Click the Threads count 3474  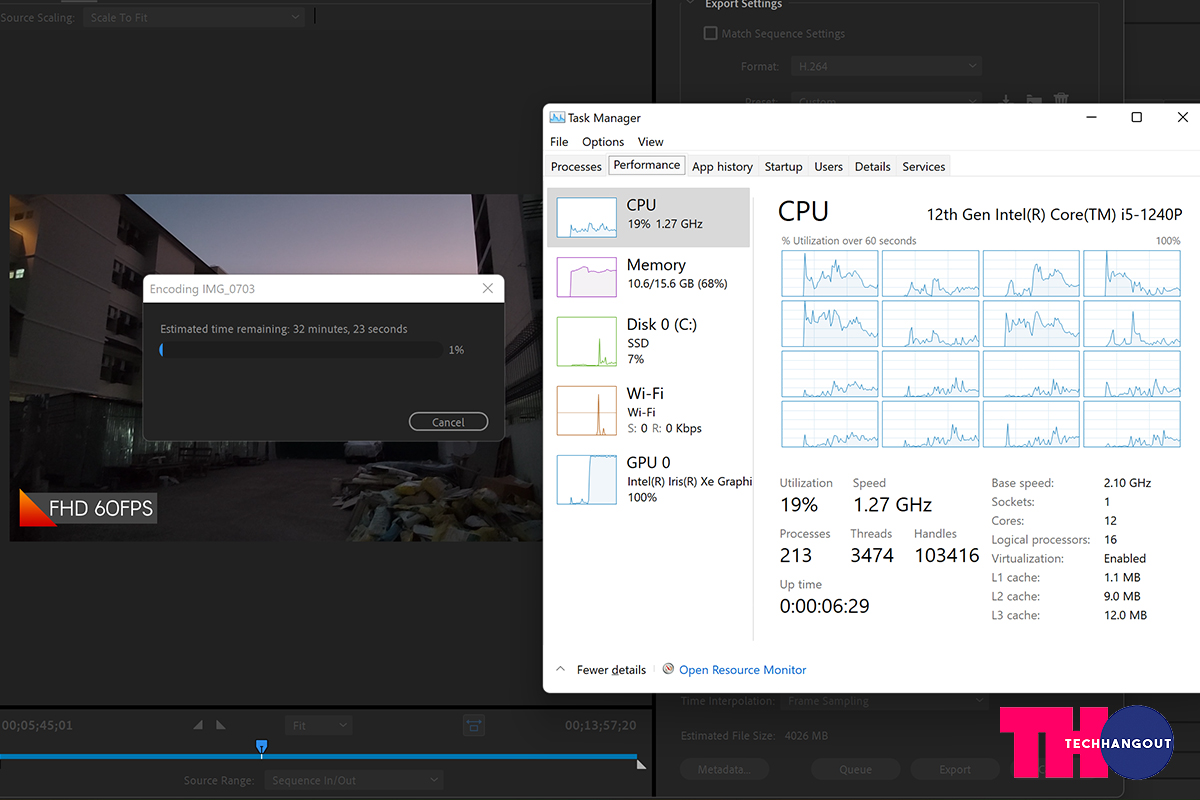[872, 555]
